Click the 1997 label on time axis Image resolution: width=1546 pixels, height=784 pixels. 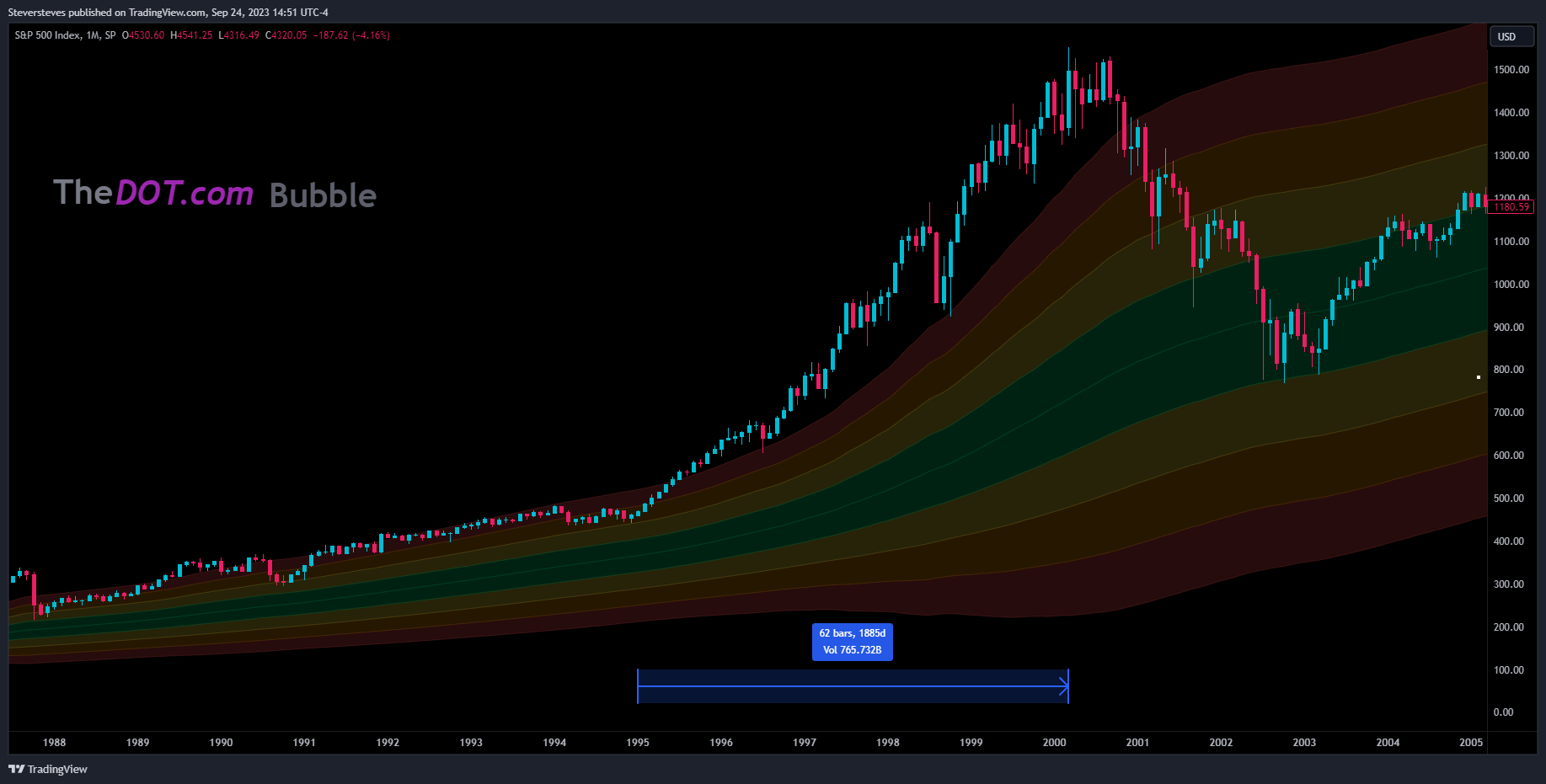805,743
